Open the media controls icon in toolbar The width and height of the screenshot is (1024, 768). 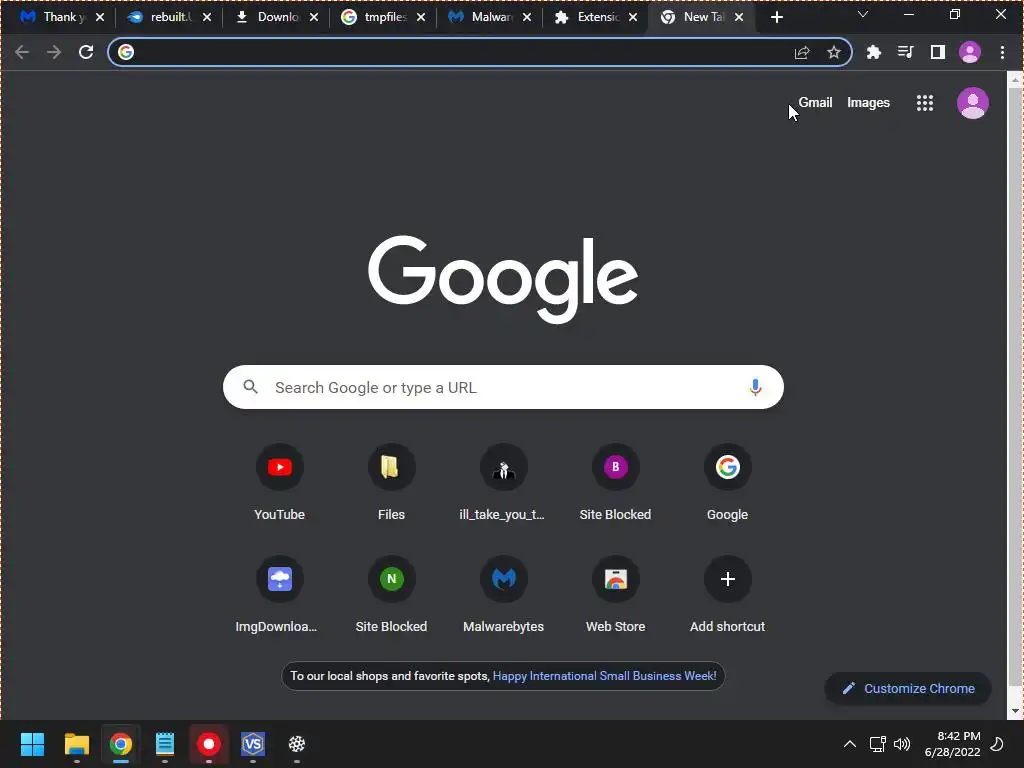[x=906, y=52]
